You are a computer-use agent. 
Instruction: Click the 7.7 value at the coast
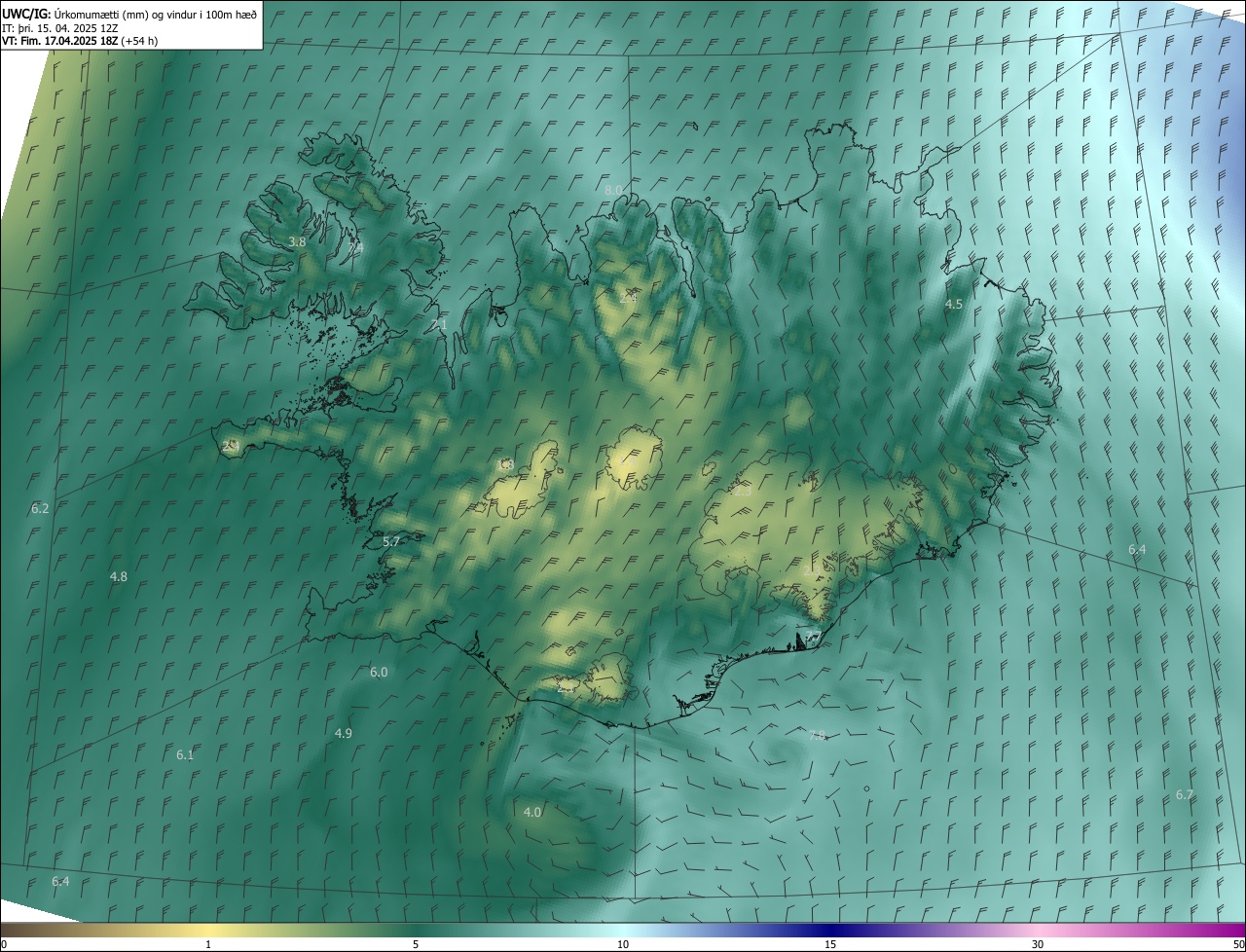tap(812, 637)
